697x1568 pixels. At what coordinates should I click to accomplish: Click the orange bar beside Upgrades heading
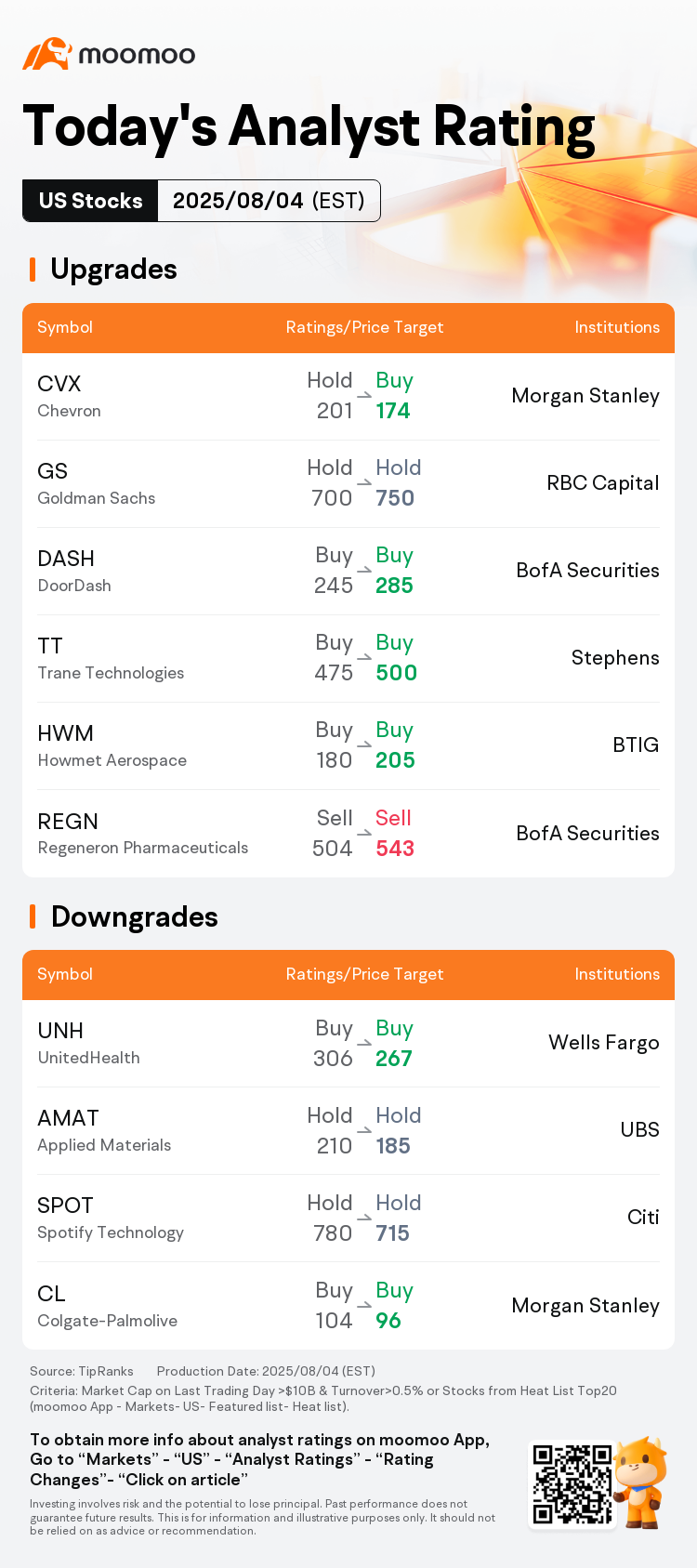click(33, 270)
